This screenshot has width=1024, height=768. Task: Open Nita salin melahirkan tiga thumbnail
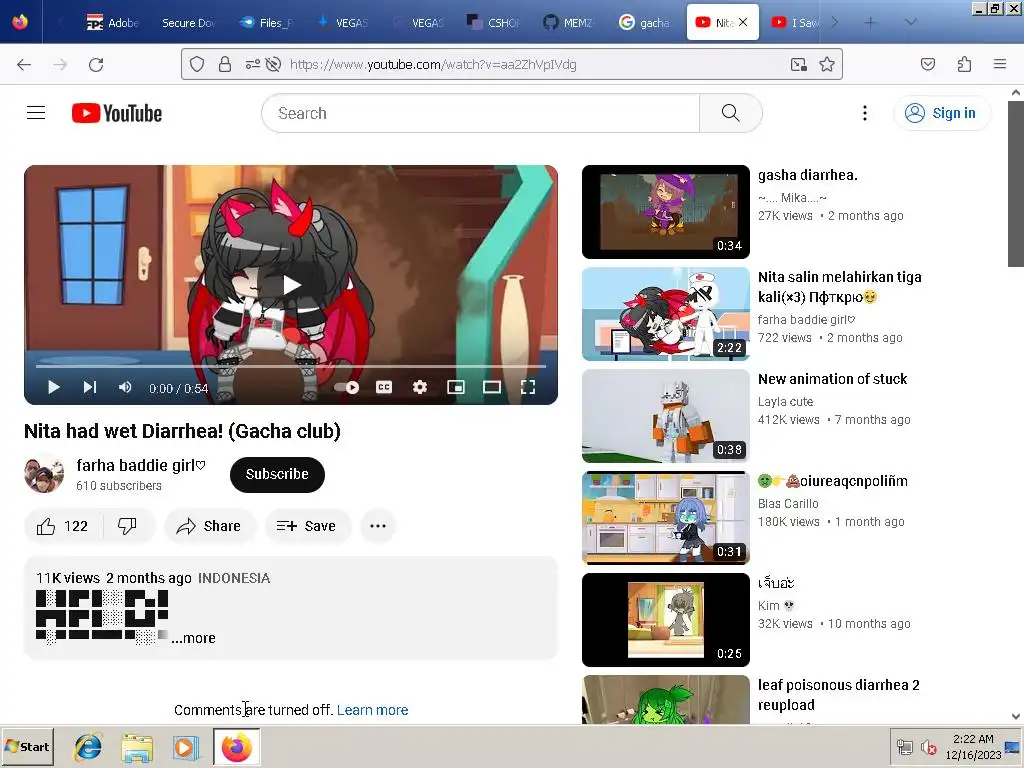point(665,314)
